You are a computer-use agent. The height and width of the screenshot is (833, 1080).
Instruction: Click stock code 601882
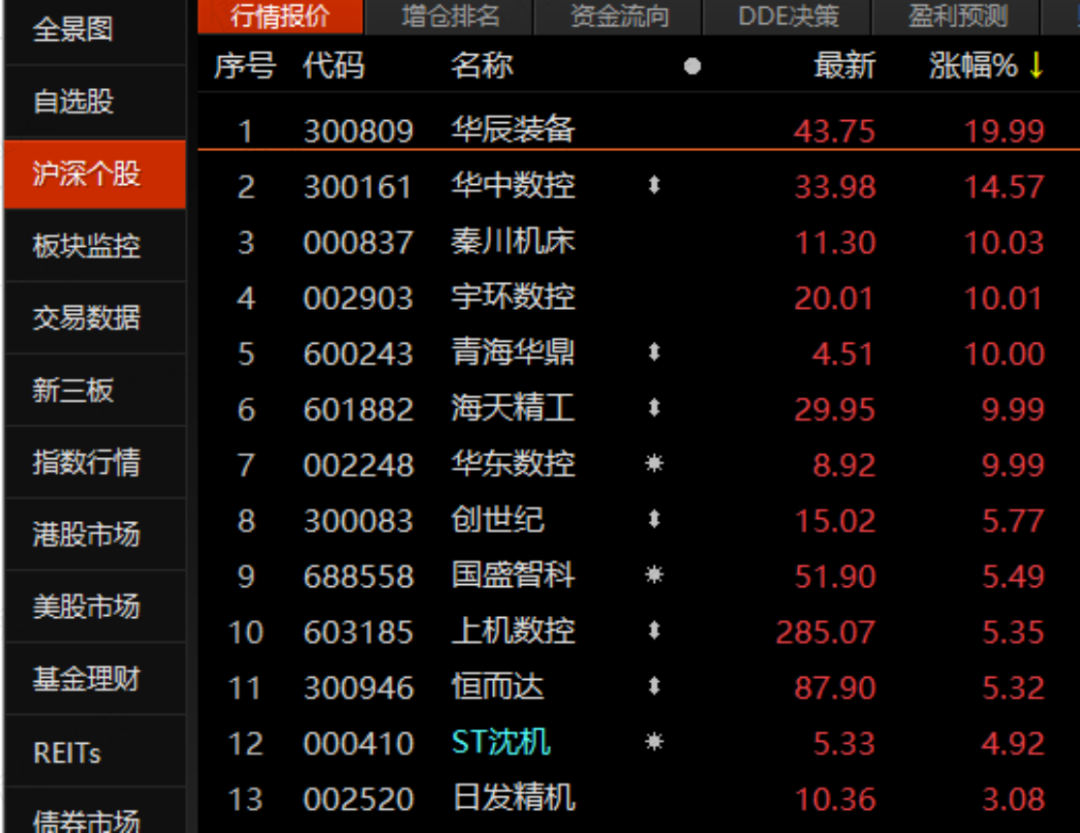coord(358,410)
